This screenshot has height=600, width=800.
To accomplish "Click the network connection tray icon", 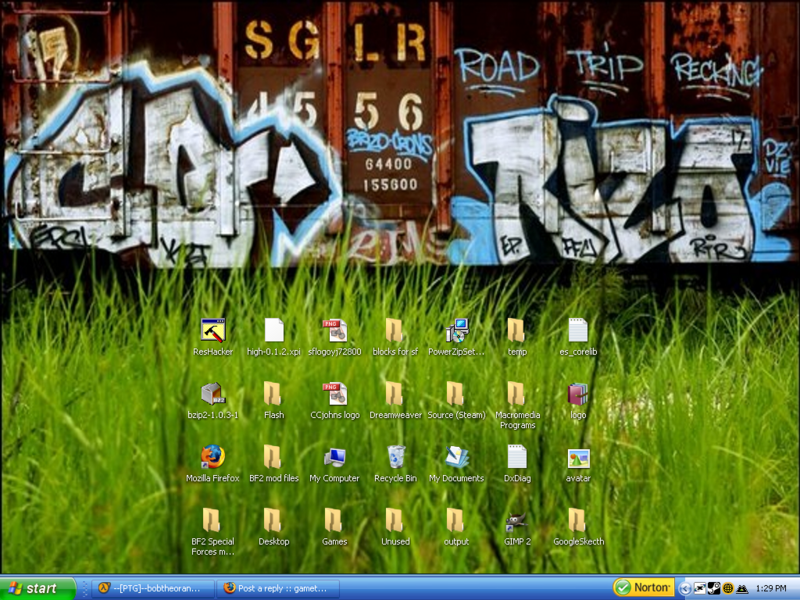I will point(699,589).
